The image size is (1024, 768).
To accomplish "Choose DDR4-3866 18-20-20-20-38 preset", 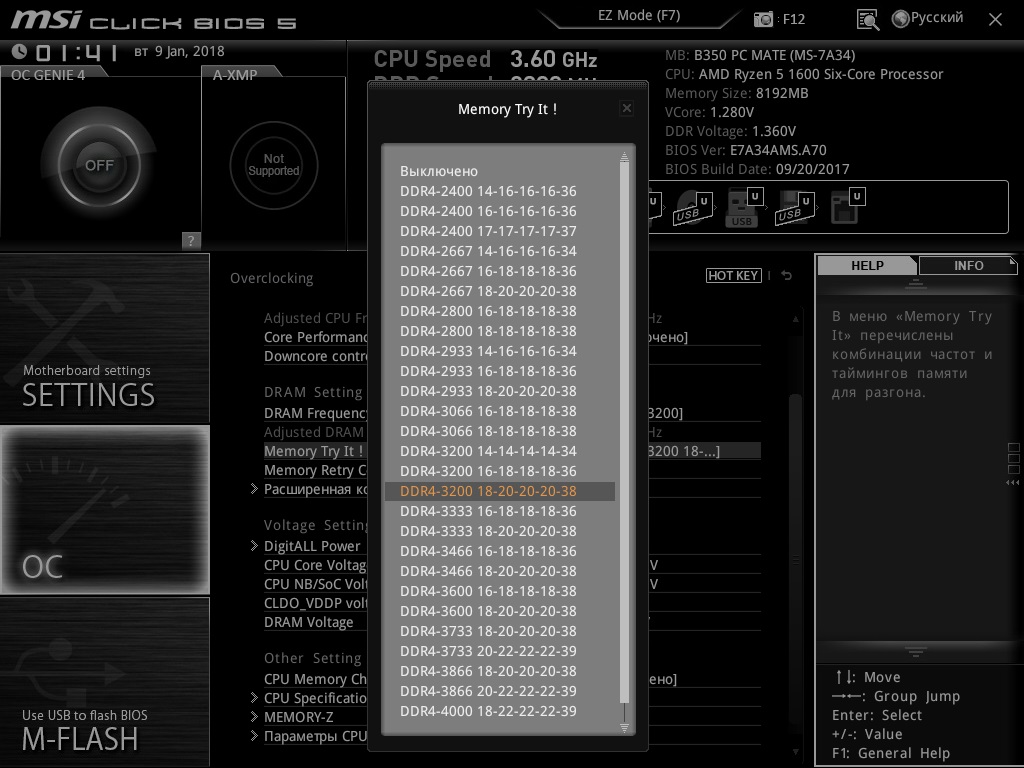I will point(500,671).
